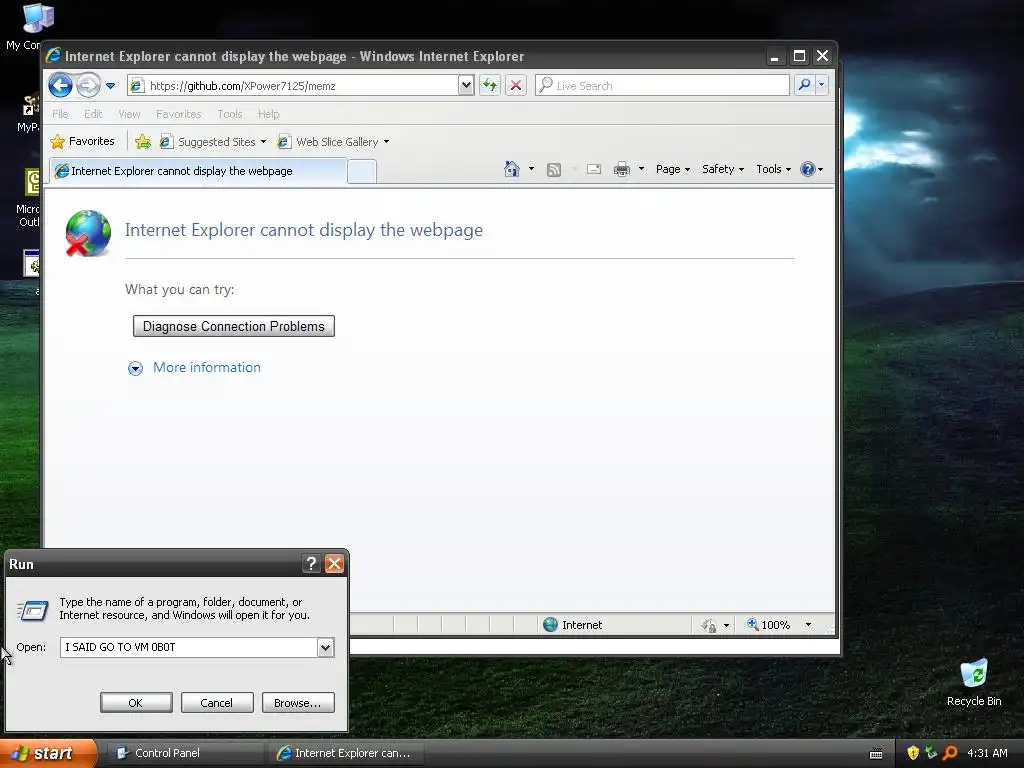
Task: Open the Page command menu
Action: (x=673, y=169)
